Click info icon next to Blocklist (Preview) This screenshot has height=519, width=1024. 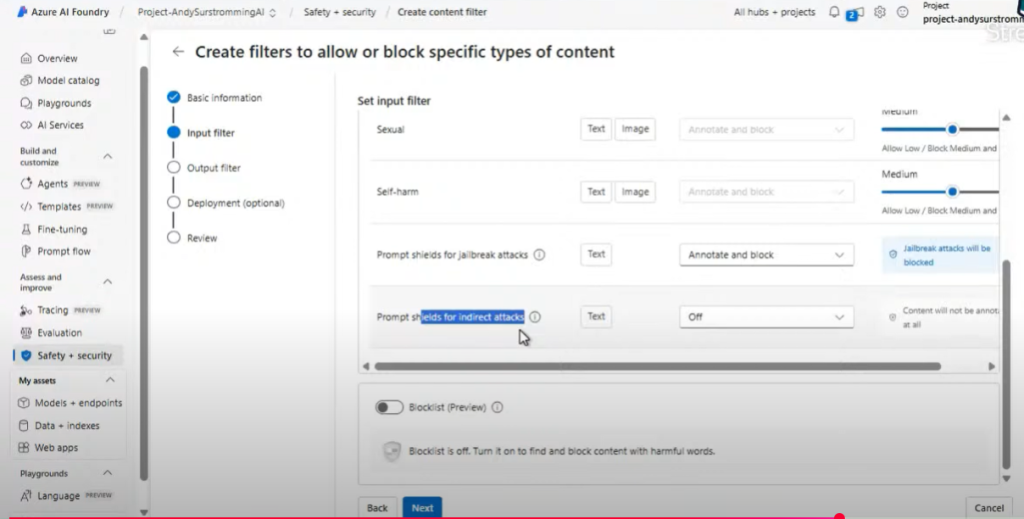pos(497,407)
